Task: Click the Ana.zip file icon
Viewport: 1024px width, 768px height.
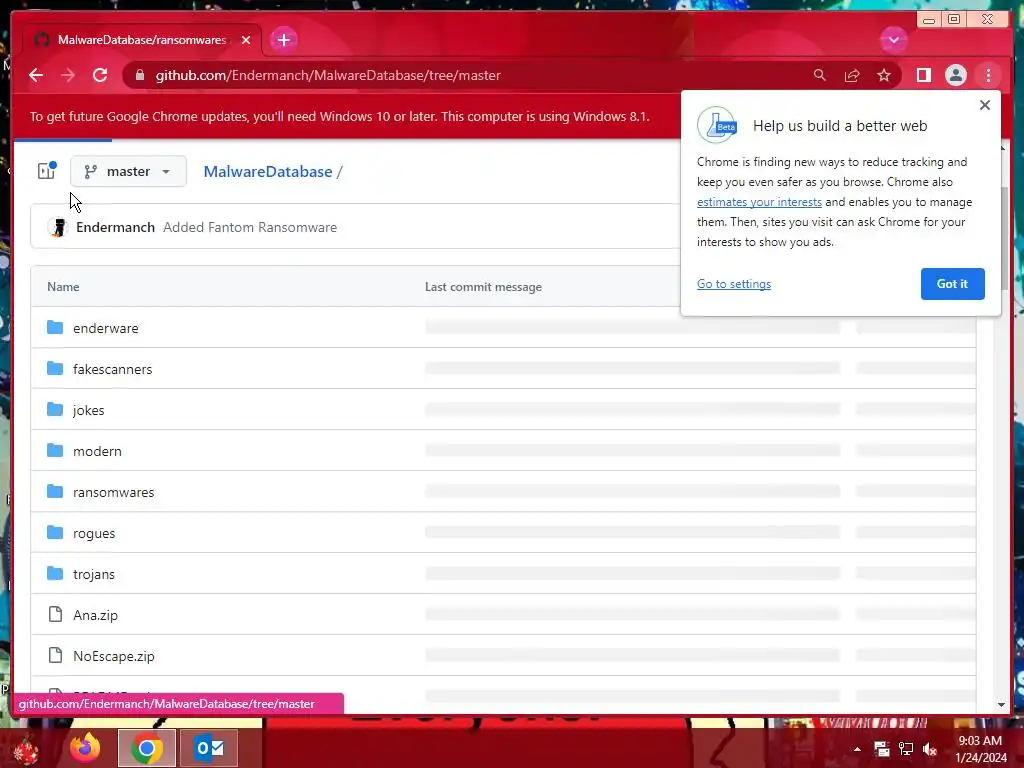Action: [x=56, y=614]
